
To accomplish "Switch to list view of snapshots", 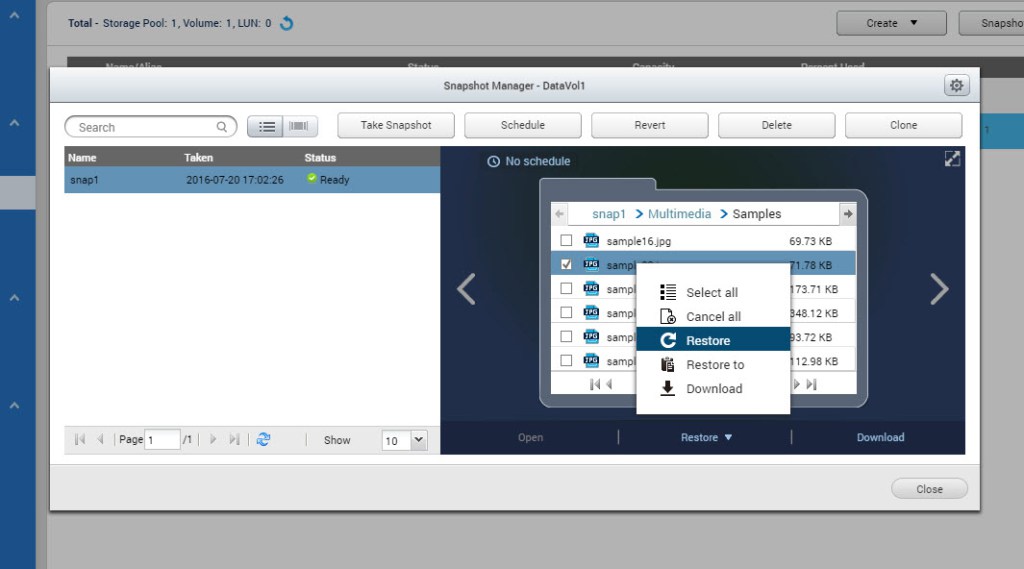I will 267,127.
